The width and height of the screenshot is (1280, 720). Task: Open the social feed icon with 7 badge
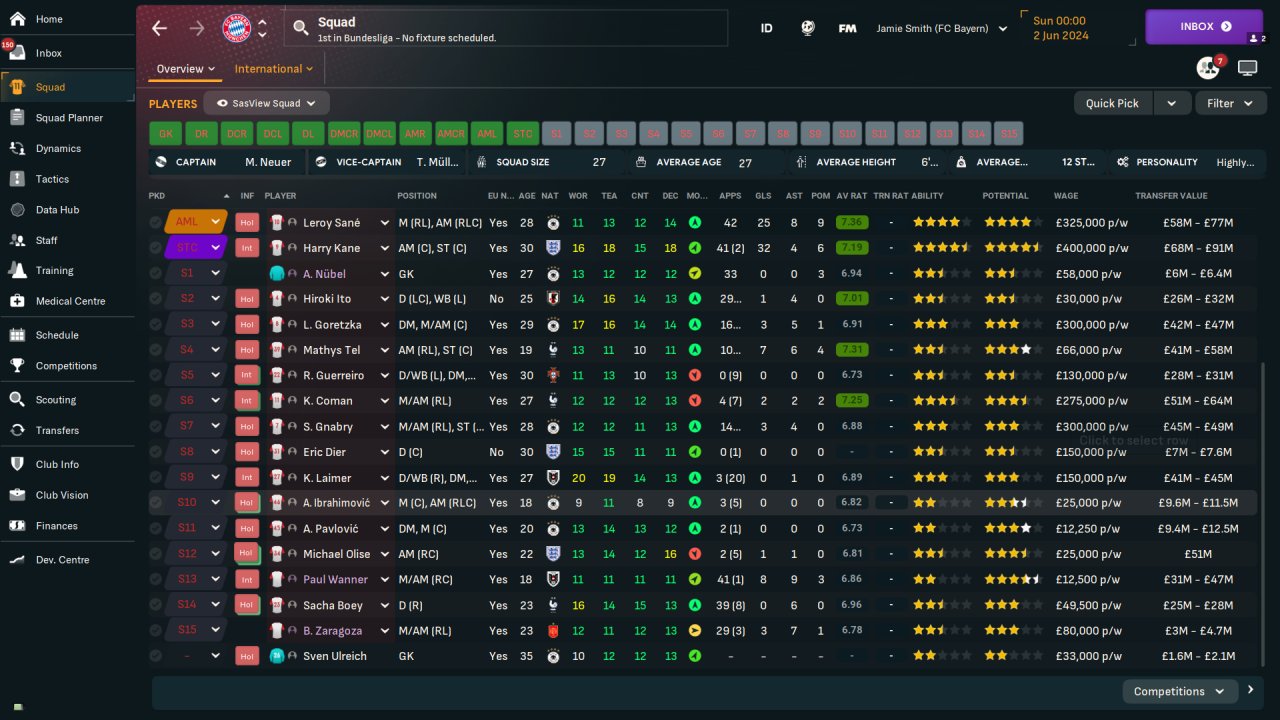point(1208,68)
